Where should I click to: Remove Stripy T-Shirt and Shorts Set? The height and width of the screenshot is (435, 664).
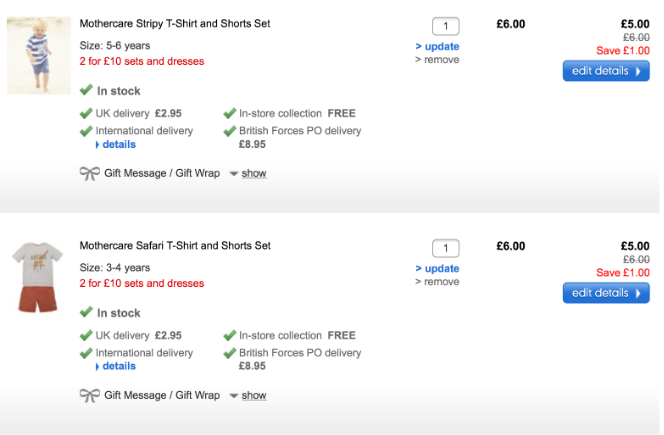[x=440, y=60]
